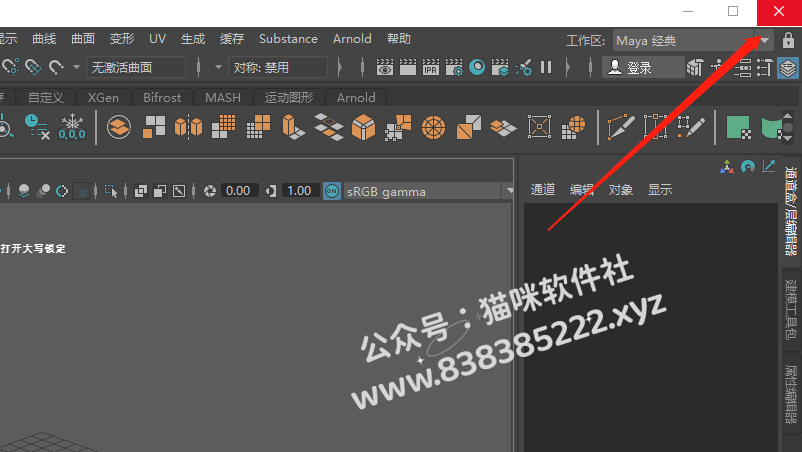Image resolution: width=802 pixels, height=452 pixels.
Task: Toggle the ON view transform button
Action: pos(332,191)
